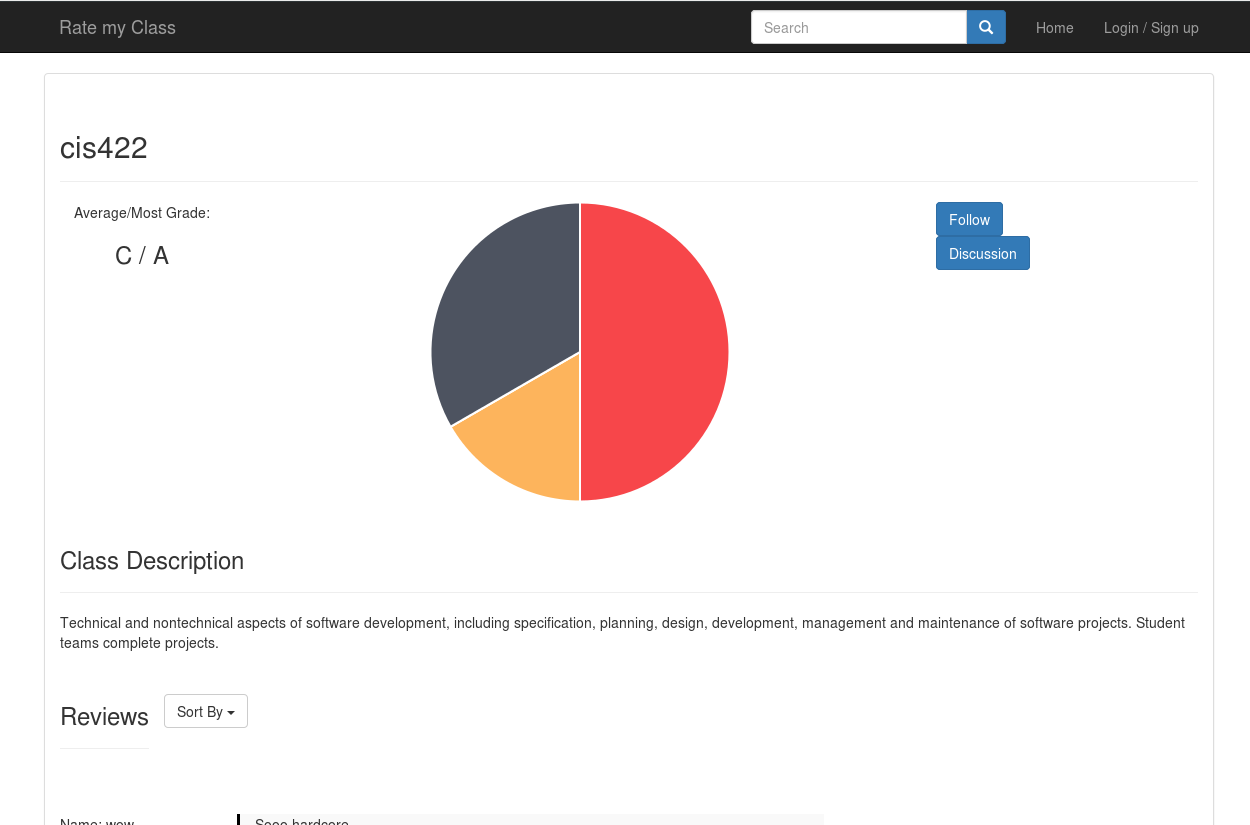Click the Sort By caret arrow
1250x825 pixels.
230,712
